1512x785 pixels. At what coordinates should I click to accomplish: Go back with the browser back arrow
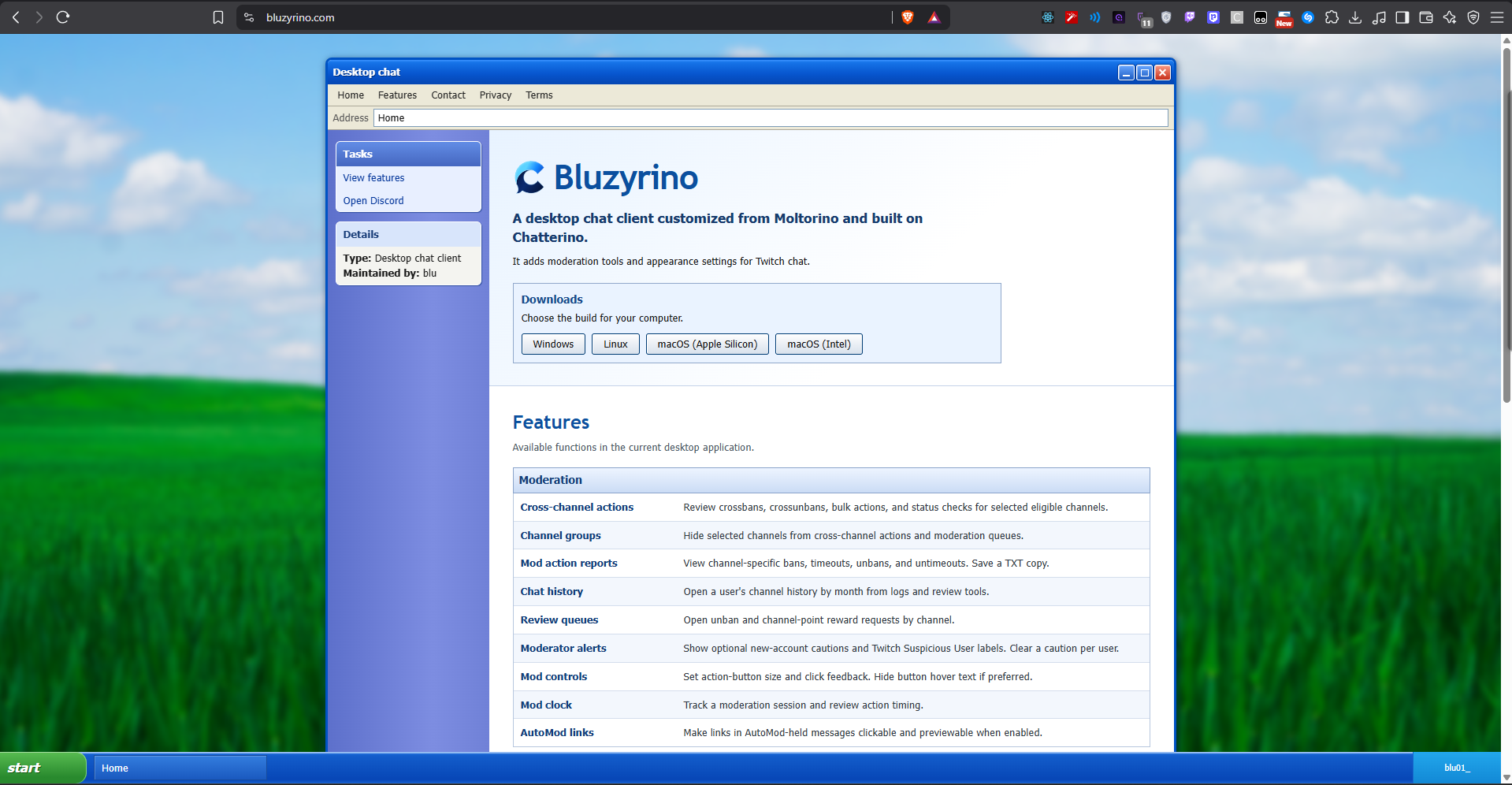pos(16,17)
